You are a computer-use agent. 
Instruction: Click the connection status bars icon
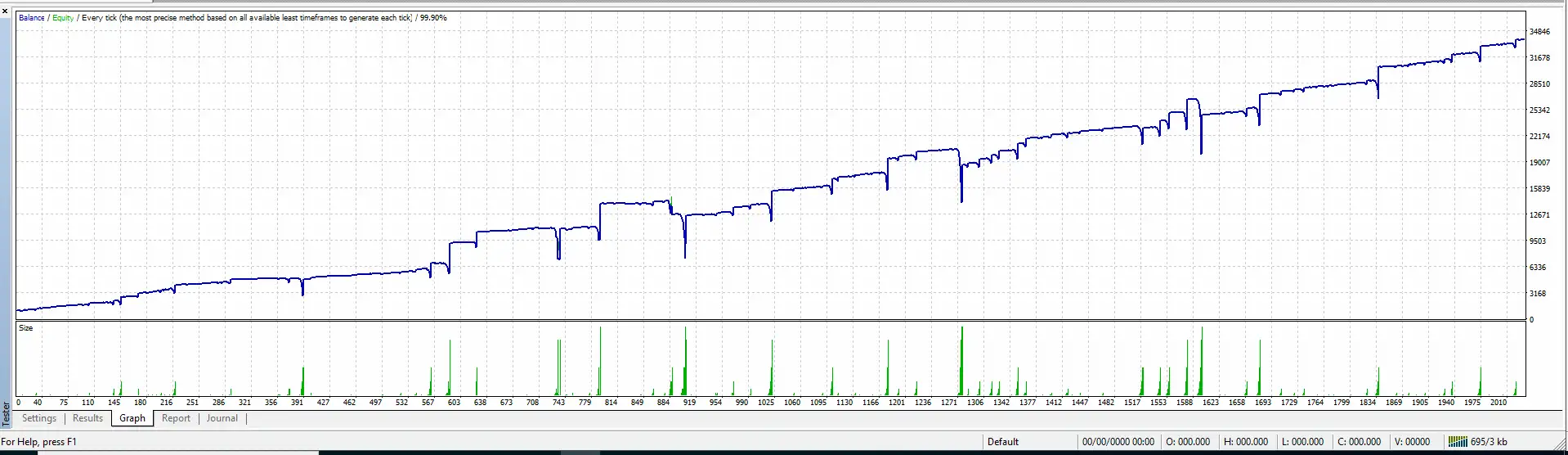[1458, 442]
